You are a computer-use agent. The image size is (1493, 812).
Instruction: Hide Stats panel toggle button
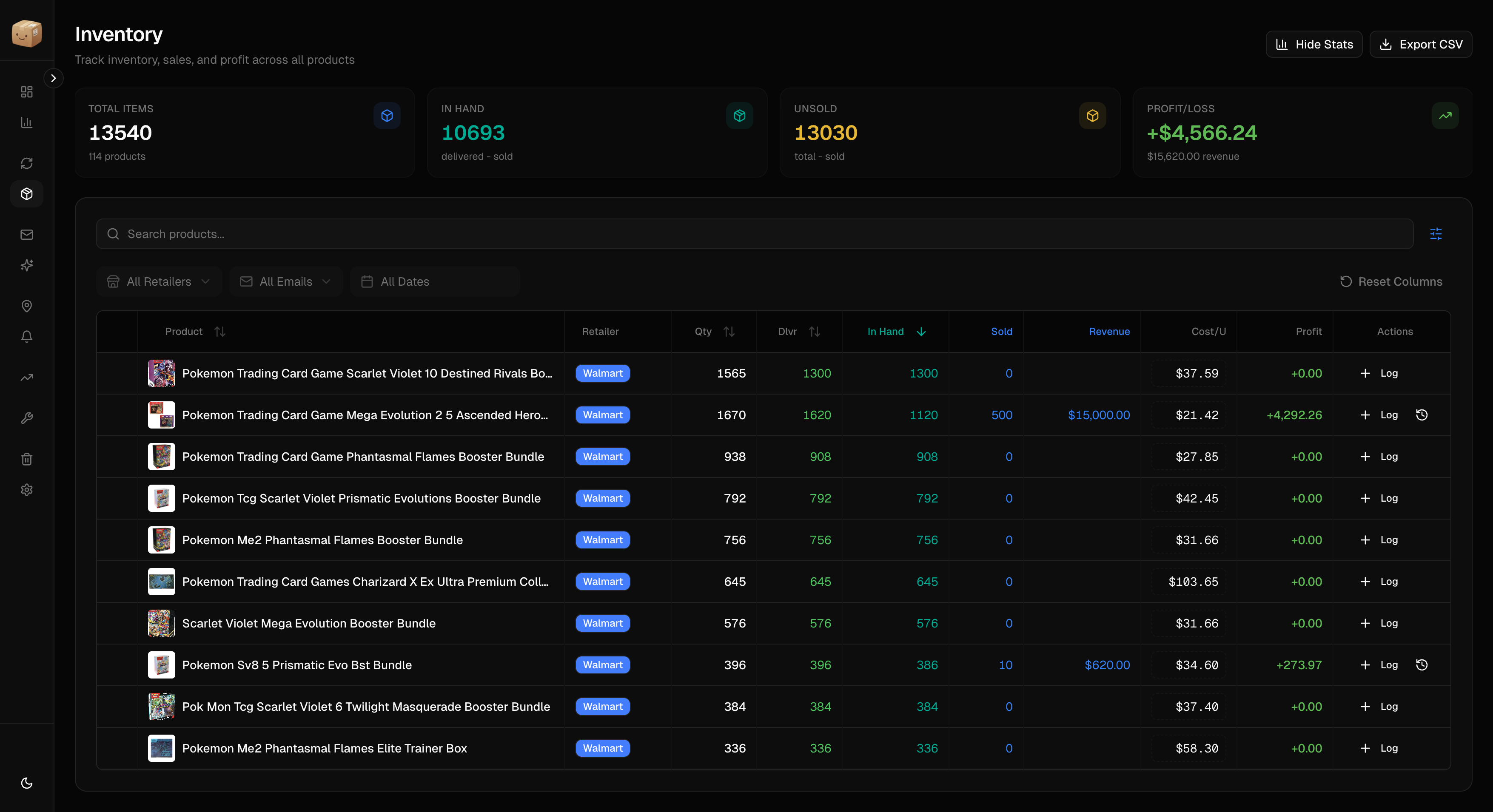pyautogui.click(x=1313, y=44)
